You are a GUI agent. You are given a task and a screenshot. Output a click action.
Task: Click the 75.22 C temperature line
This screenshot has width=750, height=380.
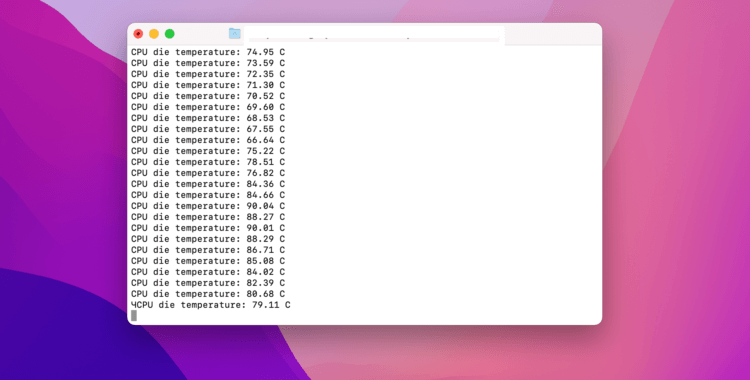(208, 151)
